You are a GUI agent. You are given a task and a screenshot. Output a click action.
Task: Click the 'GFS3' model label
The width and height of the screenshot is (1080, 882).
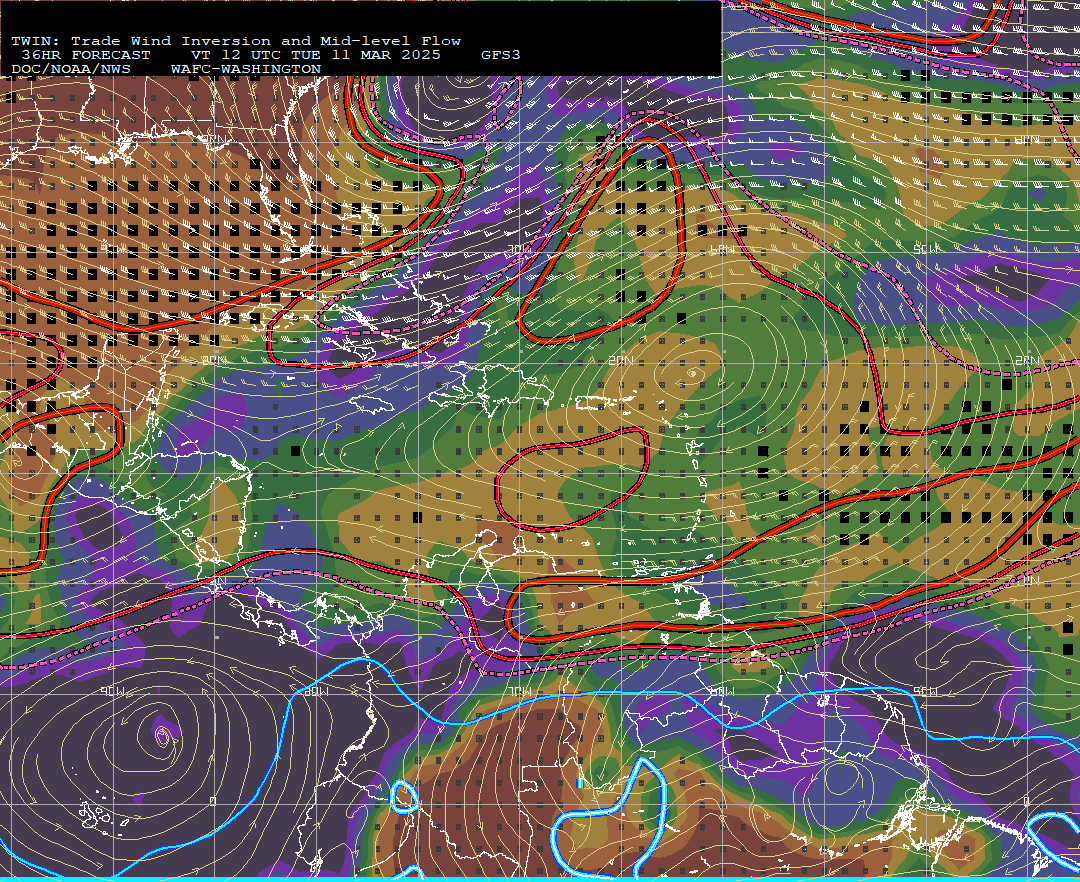tap(501, 55)
